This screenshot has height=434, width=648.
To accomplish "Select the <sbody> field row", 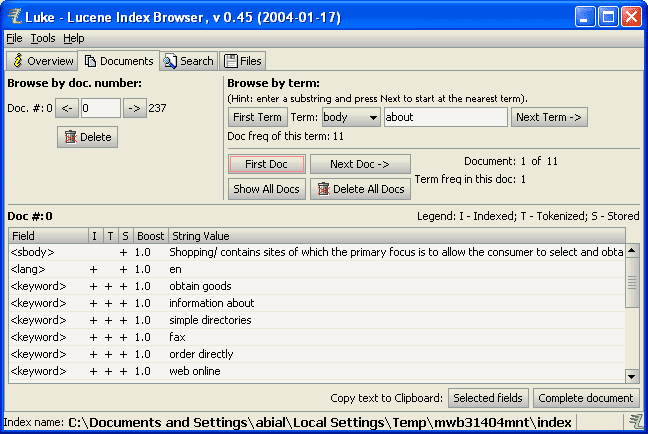I will (317, 252).
